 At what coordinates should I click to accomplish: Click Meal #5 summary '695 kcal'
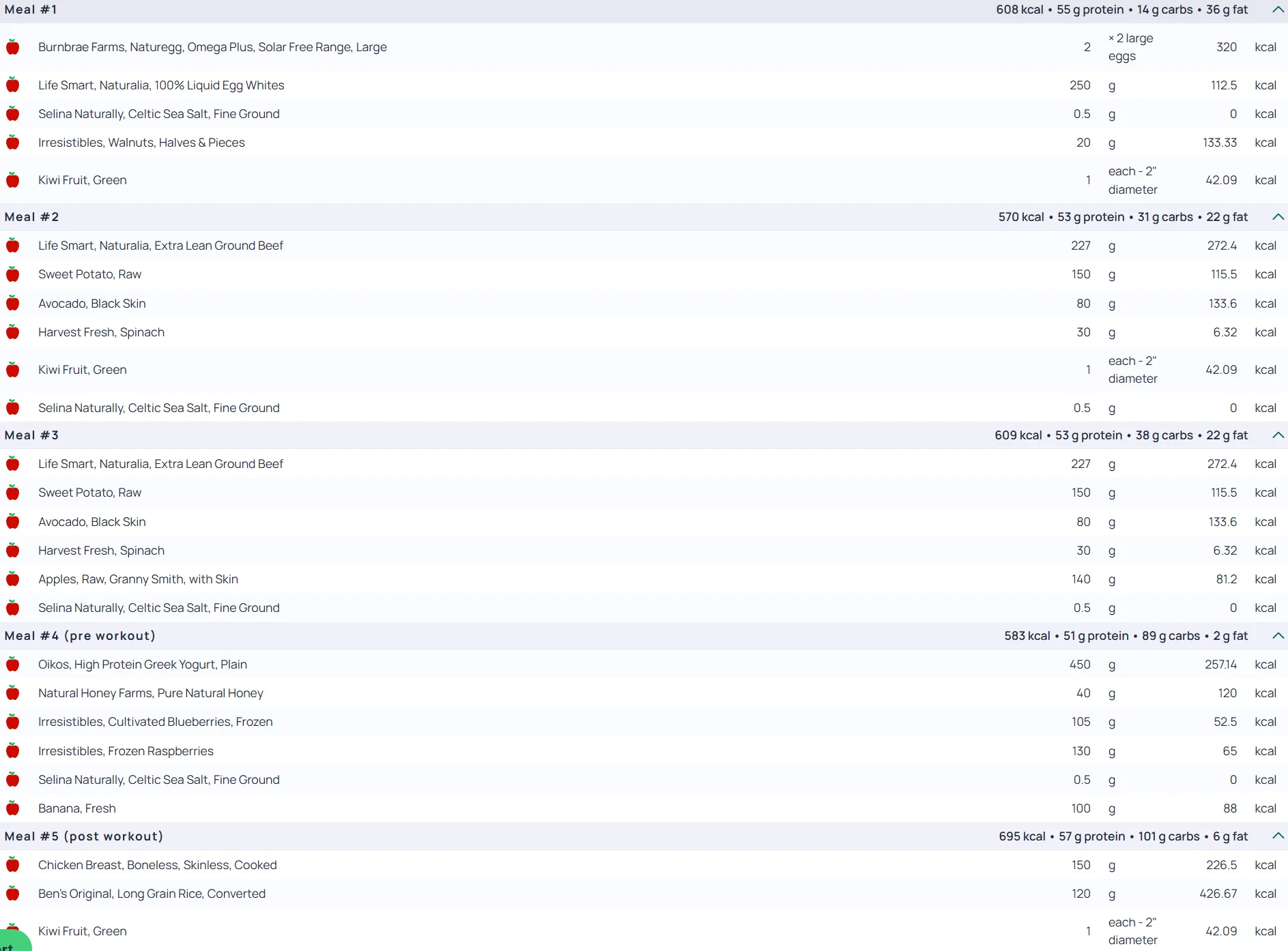coord(1022,836)
